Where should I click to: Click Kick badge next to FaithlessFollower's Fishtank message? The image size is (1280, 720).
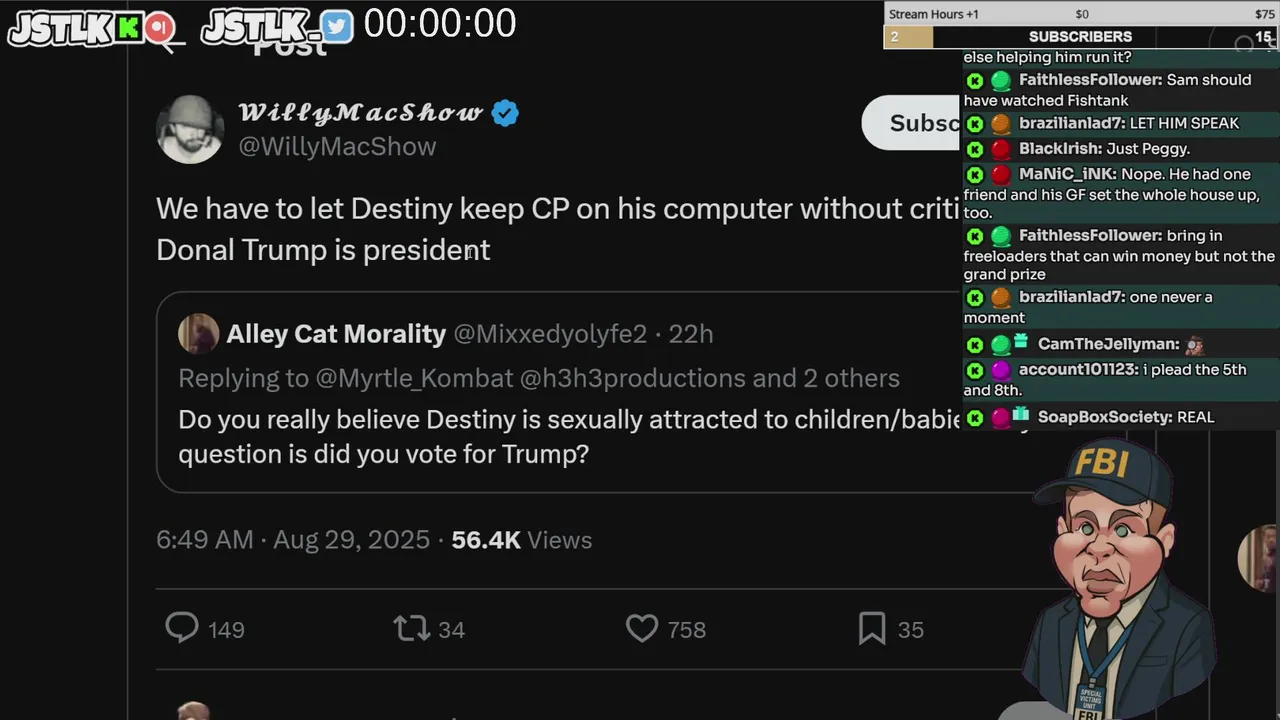click(x=975, y=80)
